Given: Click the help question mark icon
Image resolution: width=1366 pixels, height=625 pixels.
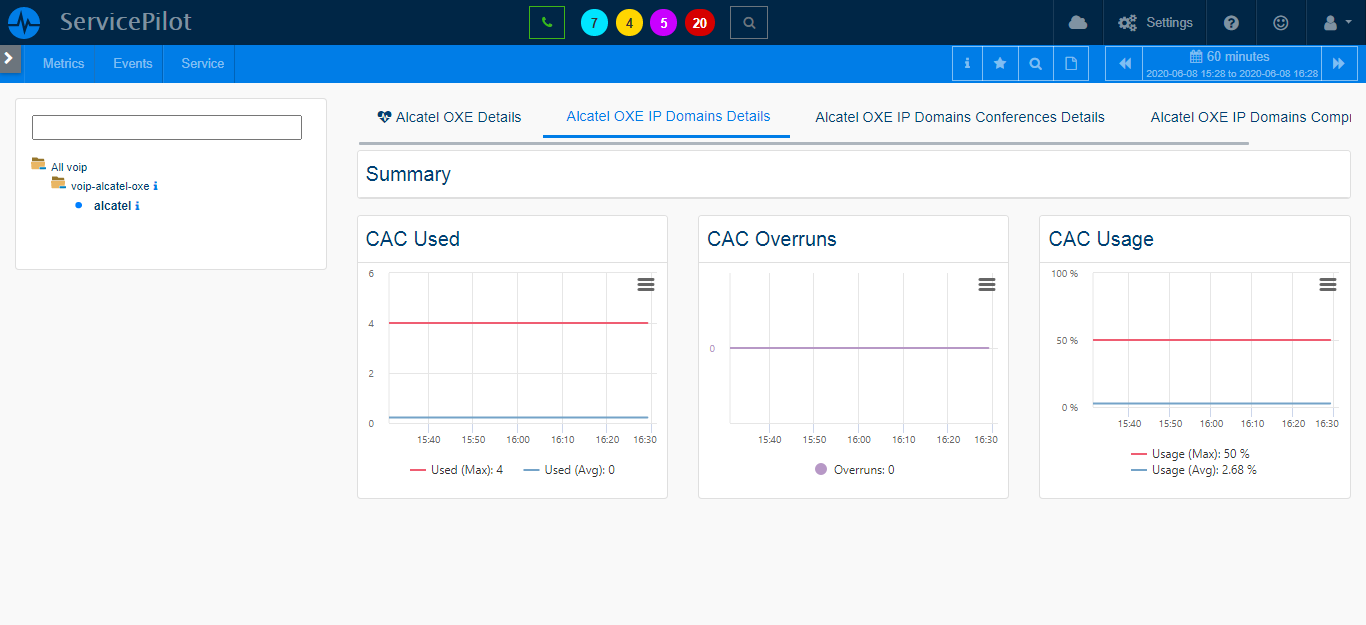Looking at the screenshot, I should tap(1231, 22).
